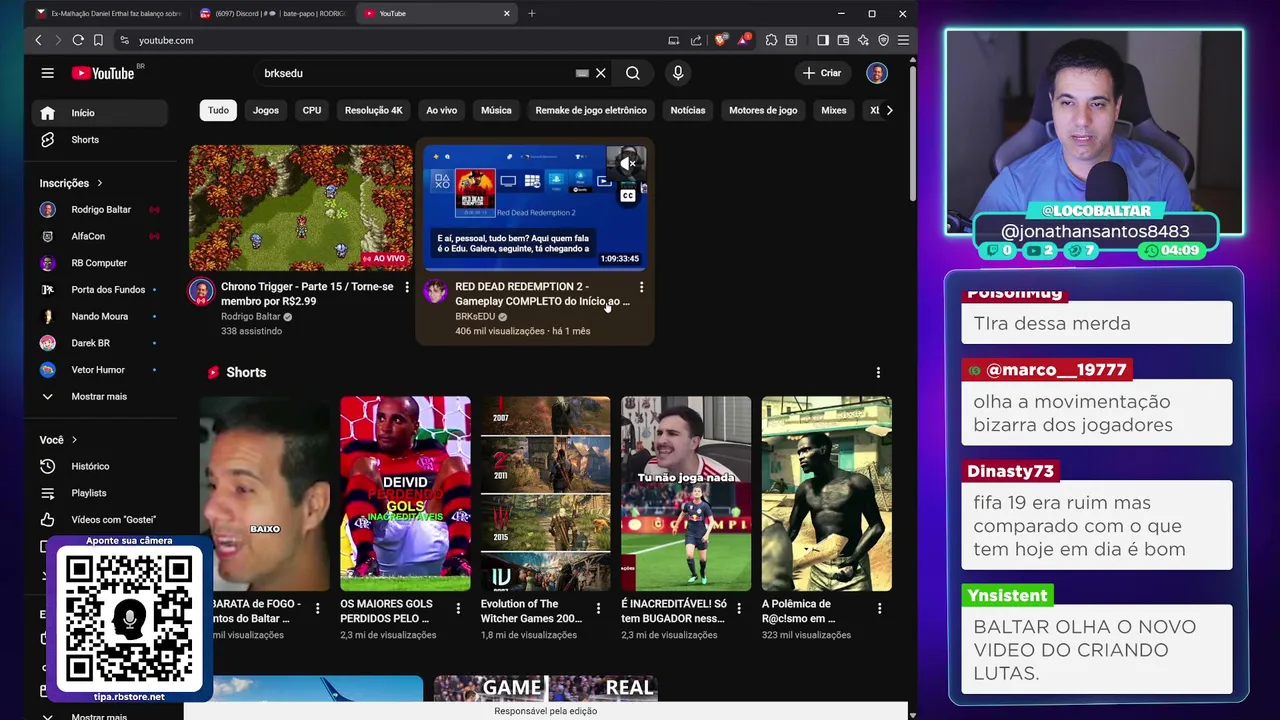Open browser extensions puzzle icon

click(771, 40)
